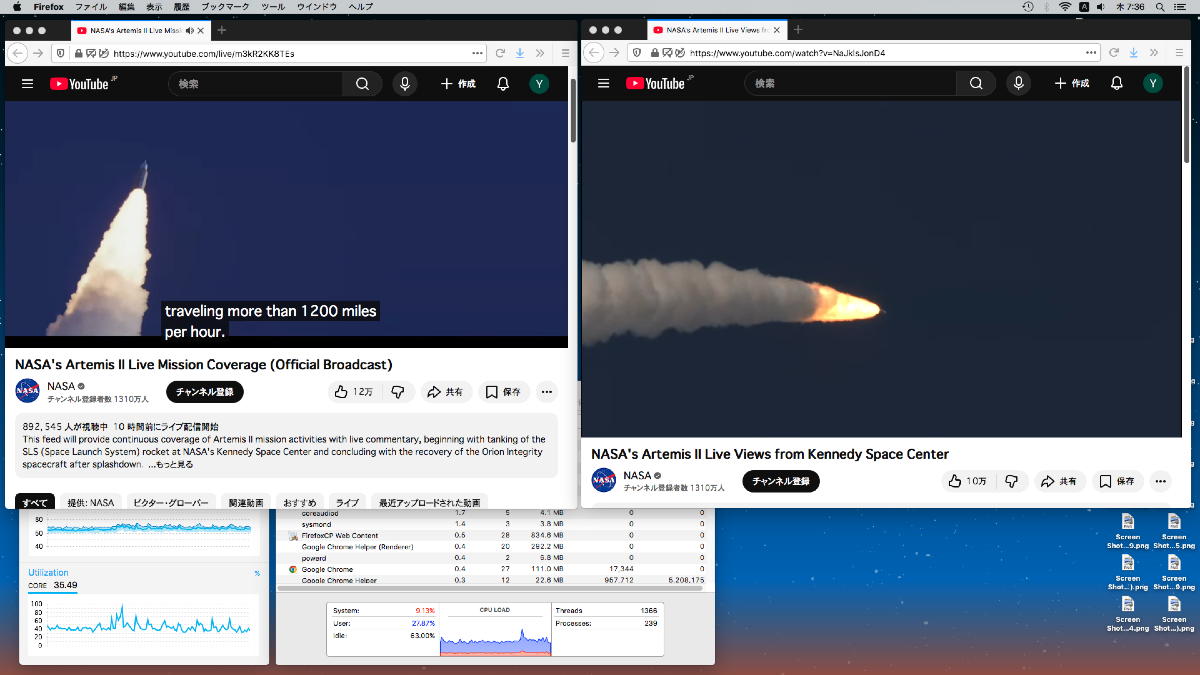Click YouTube search field in right window
The height and width of the screenshot is (675, 1200).
pos(850,84)
